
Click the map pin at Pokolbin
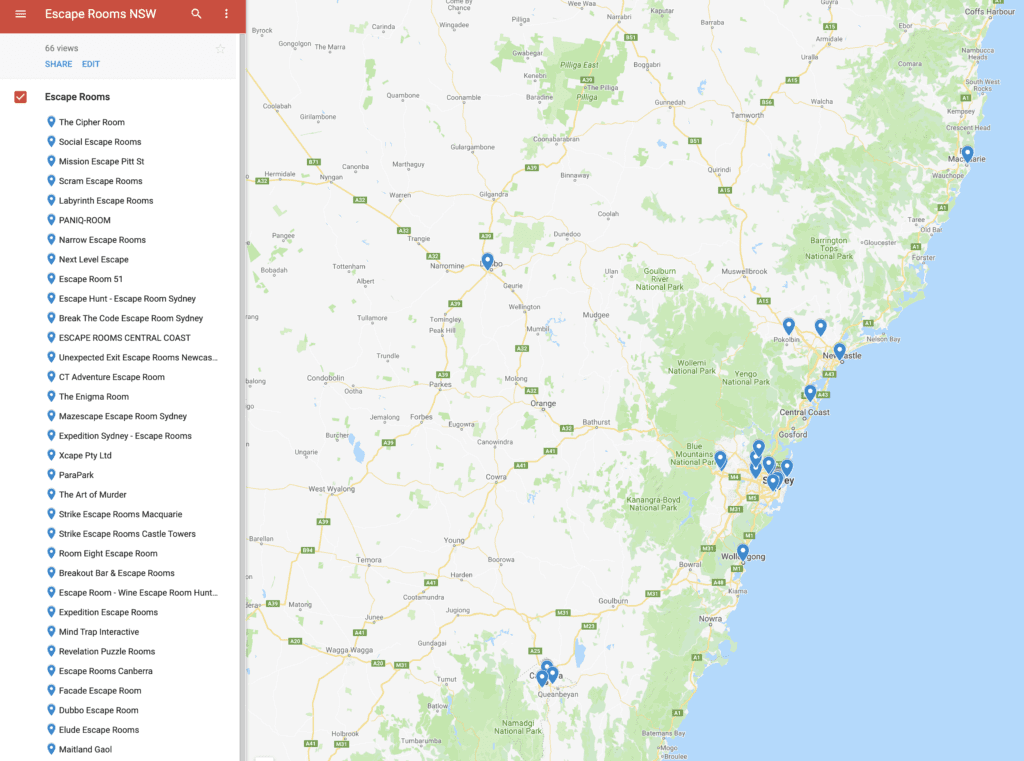[x=789, y=325]
